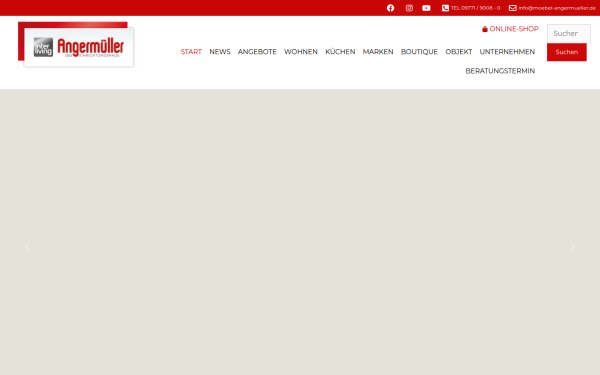Click the shopping bag Online-Shop icon

coord(484,29)
